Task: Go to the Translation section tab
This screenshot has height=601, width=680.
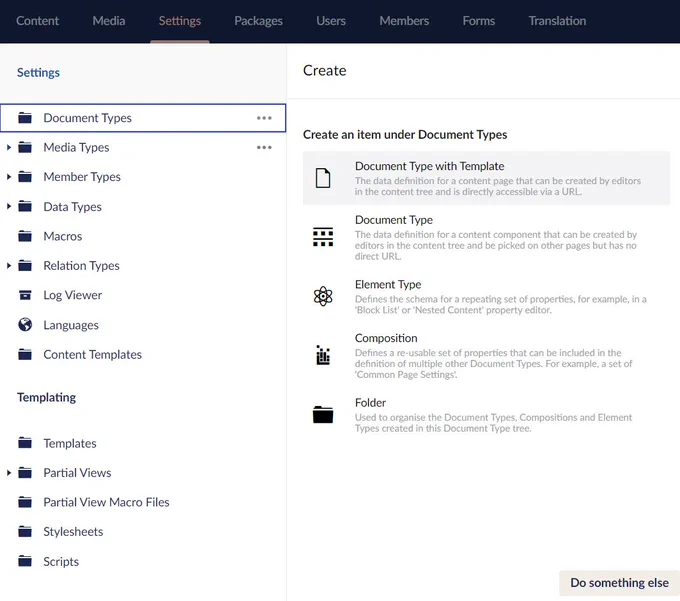Action: pos(557,21)
